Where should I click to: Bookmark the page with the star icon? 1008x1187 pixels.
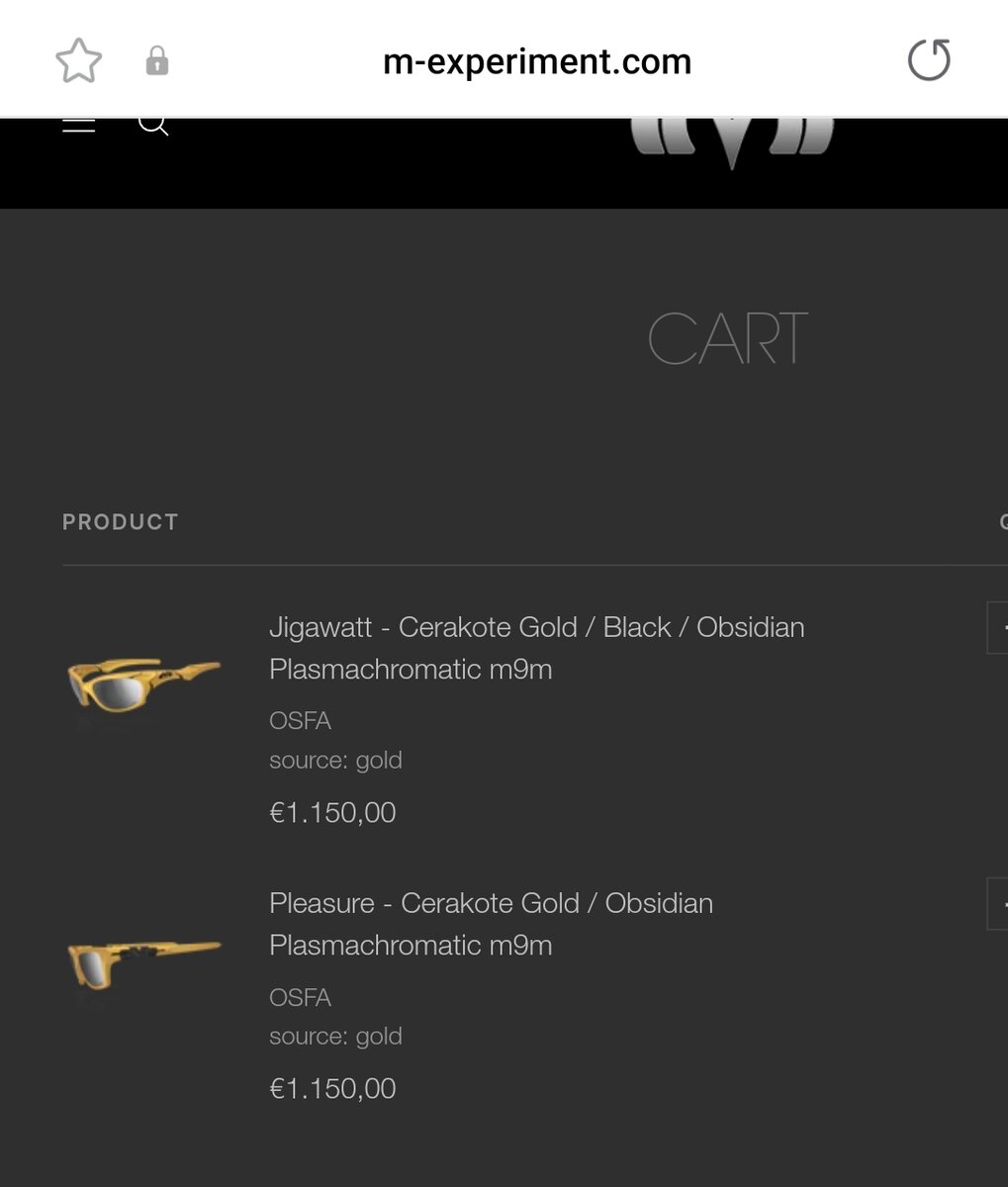pos(79,61)
